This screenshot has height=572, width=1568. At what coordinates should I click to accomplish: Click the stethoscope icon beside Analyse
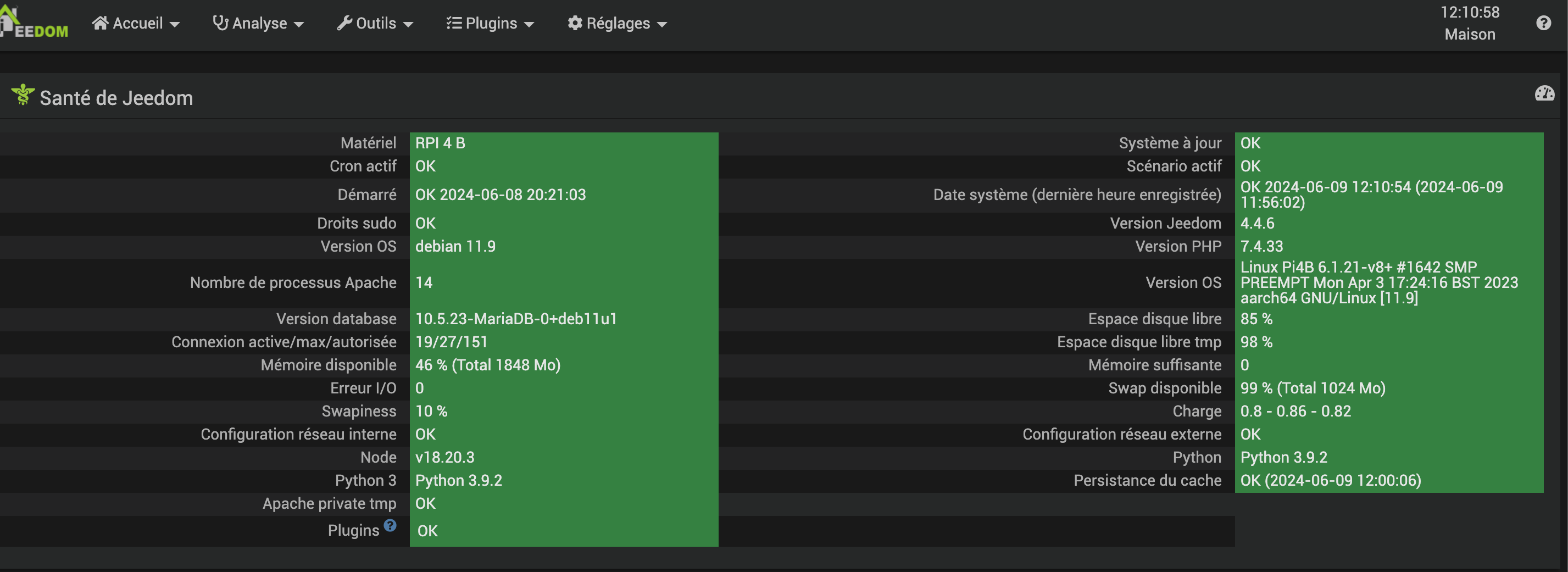[220, 23]
